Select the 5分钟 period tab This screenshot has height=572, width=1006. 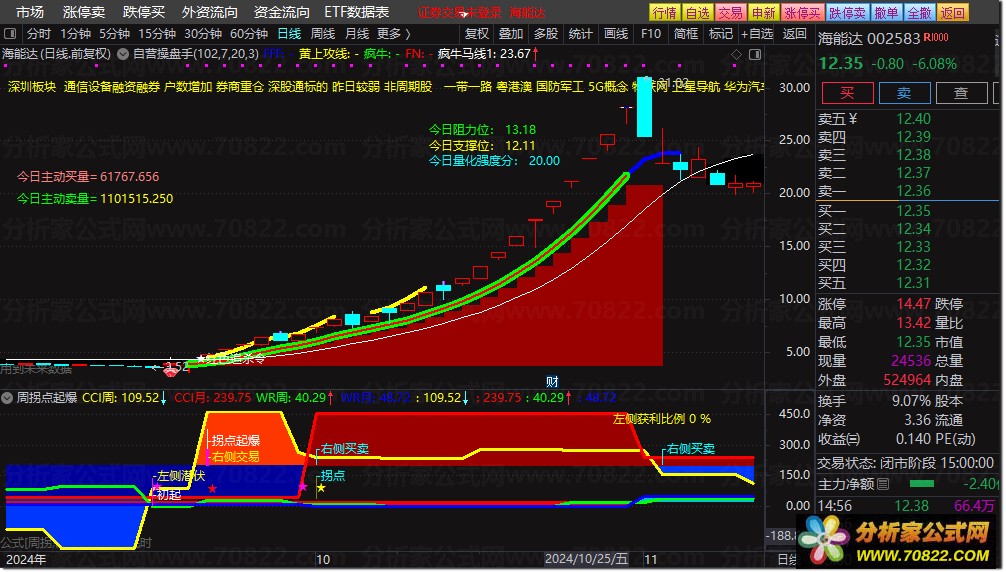click(x=115, y=33)
